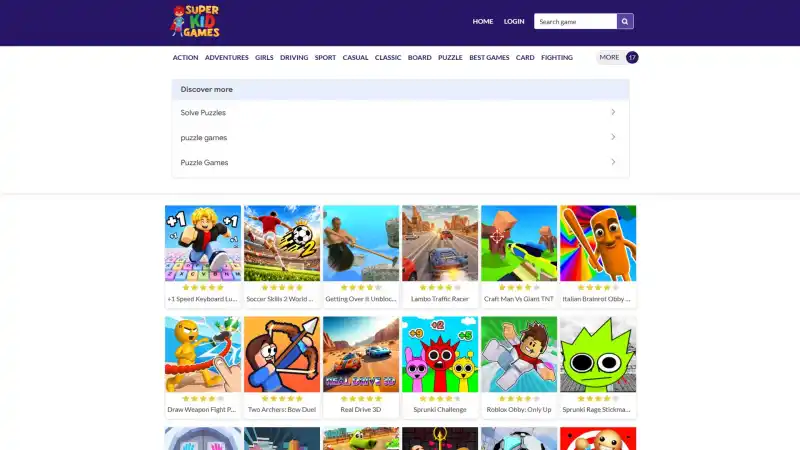Click star rating under Real Drive 3D

pyautogui.click(x=361, y=398)
